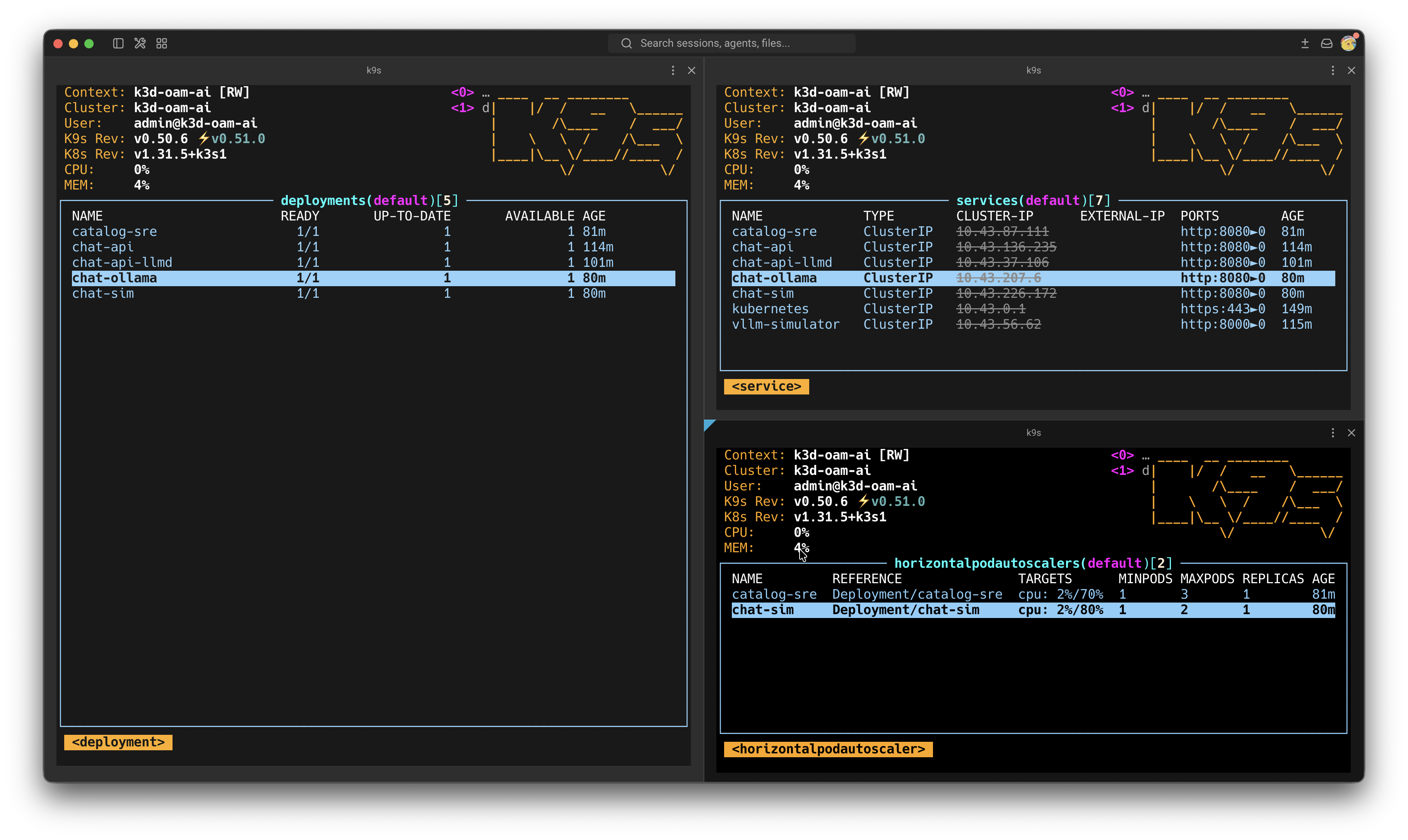This screenshot has width=1408, height=840.
Task: Select the catalog-sre autoscaler row
Action: (1033, 594)
